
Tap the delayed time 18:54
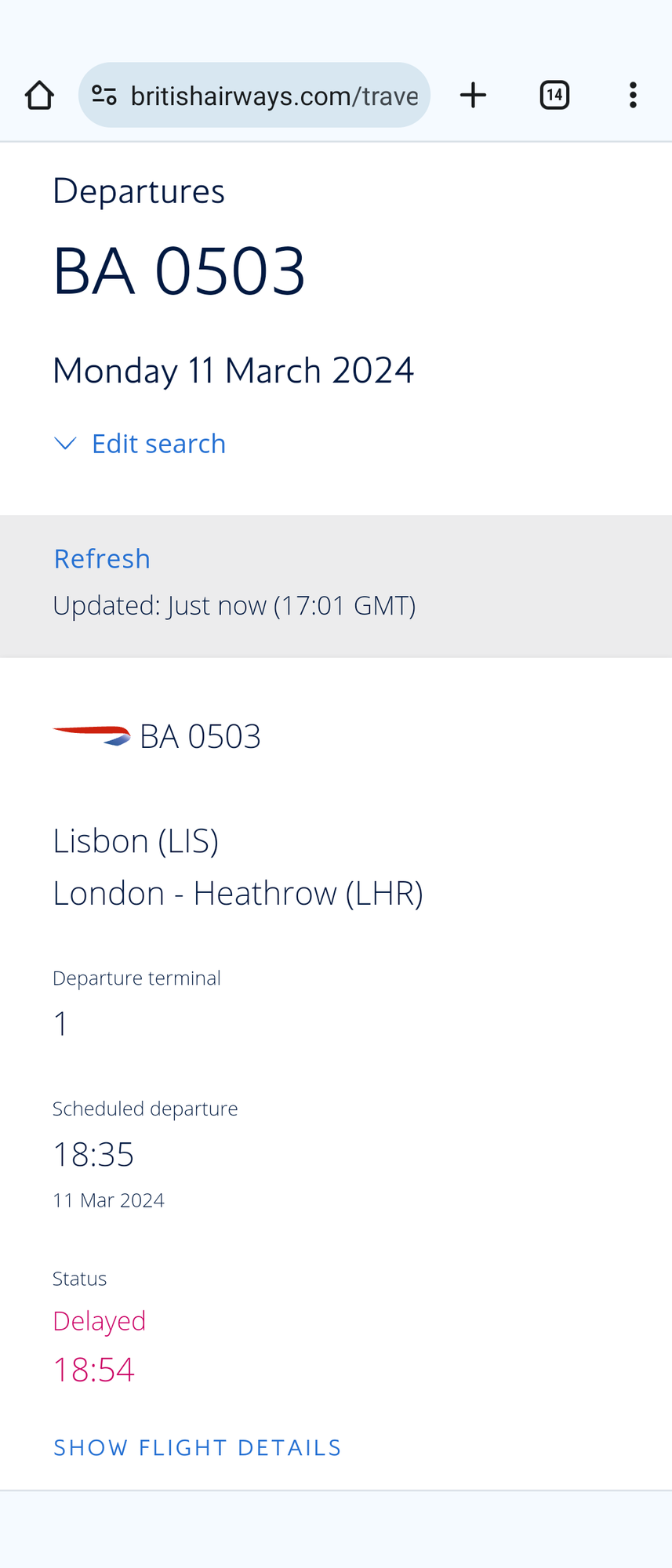(93, 1370)
